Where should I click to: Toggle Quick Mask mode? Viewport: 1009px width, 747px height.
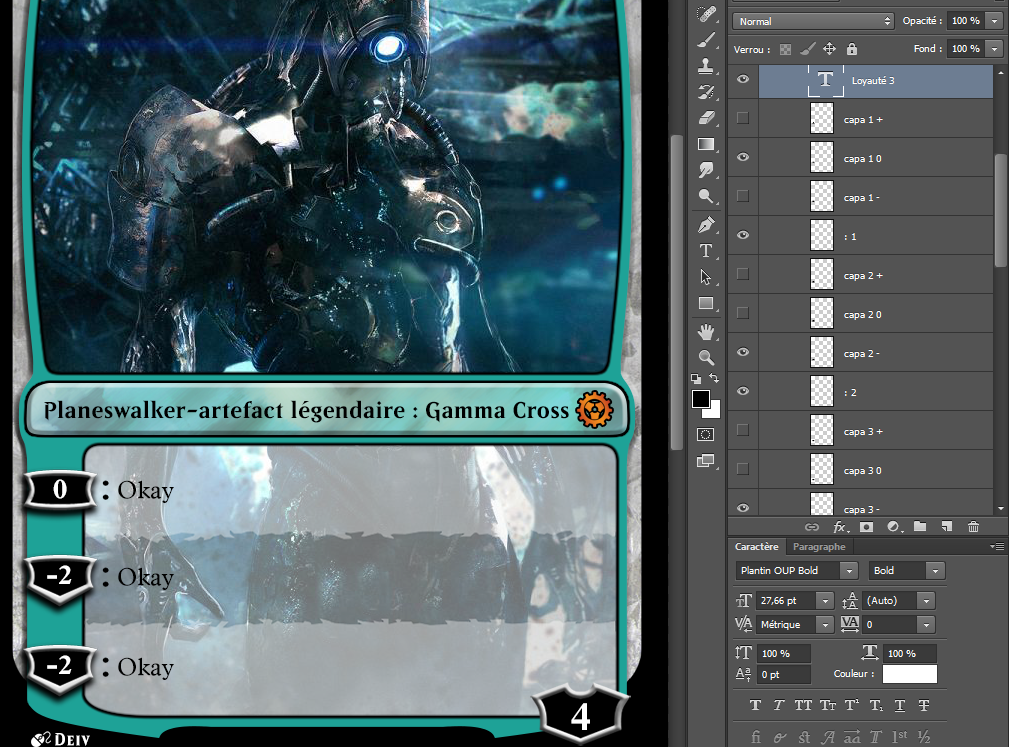705,434
